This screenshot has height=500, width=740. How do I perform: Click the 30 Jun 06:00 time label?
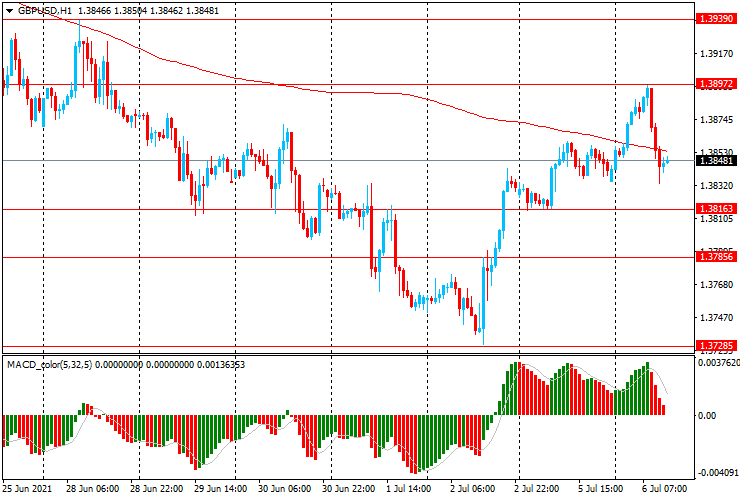point(285,489)
